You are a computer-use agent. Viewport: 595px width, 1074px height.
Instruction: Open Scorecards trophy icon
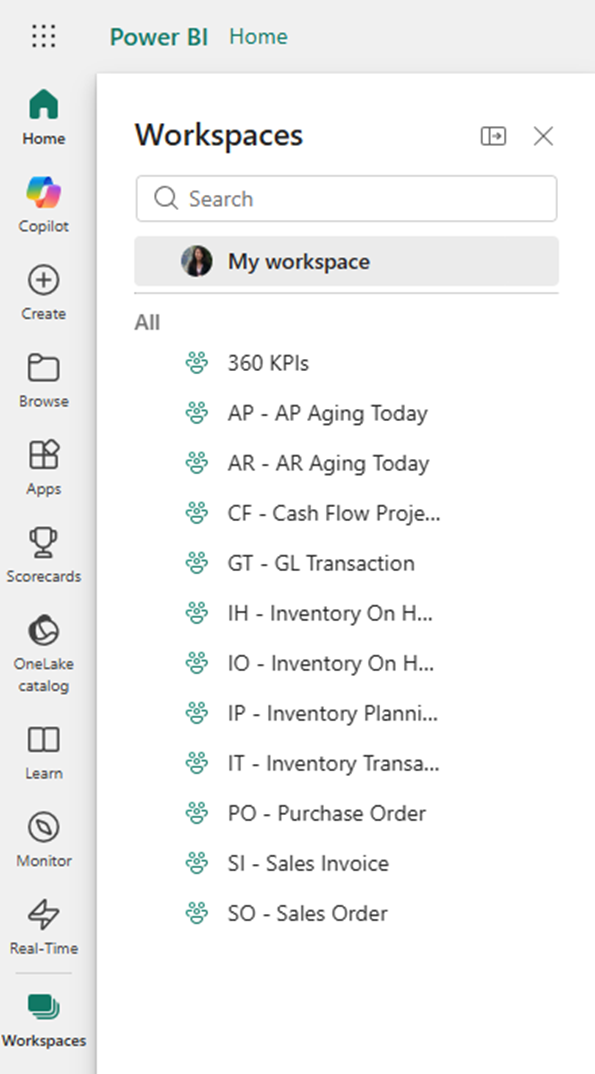[44, 543]
